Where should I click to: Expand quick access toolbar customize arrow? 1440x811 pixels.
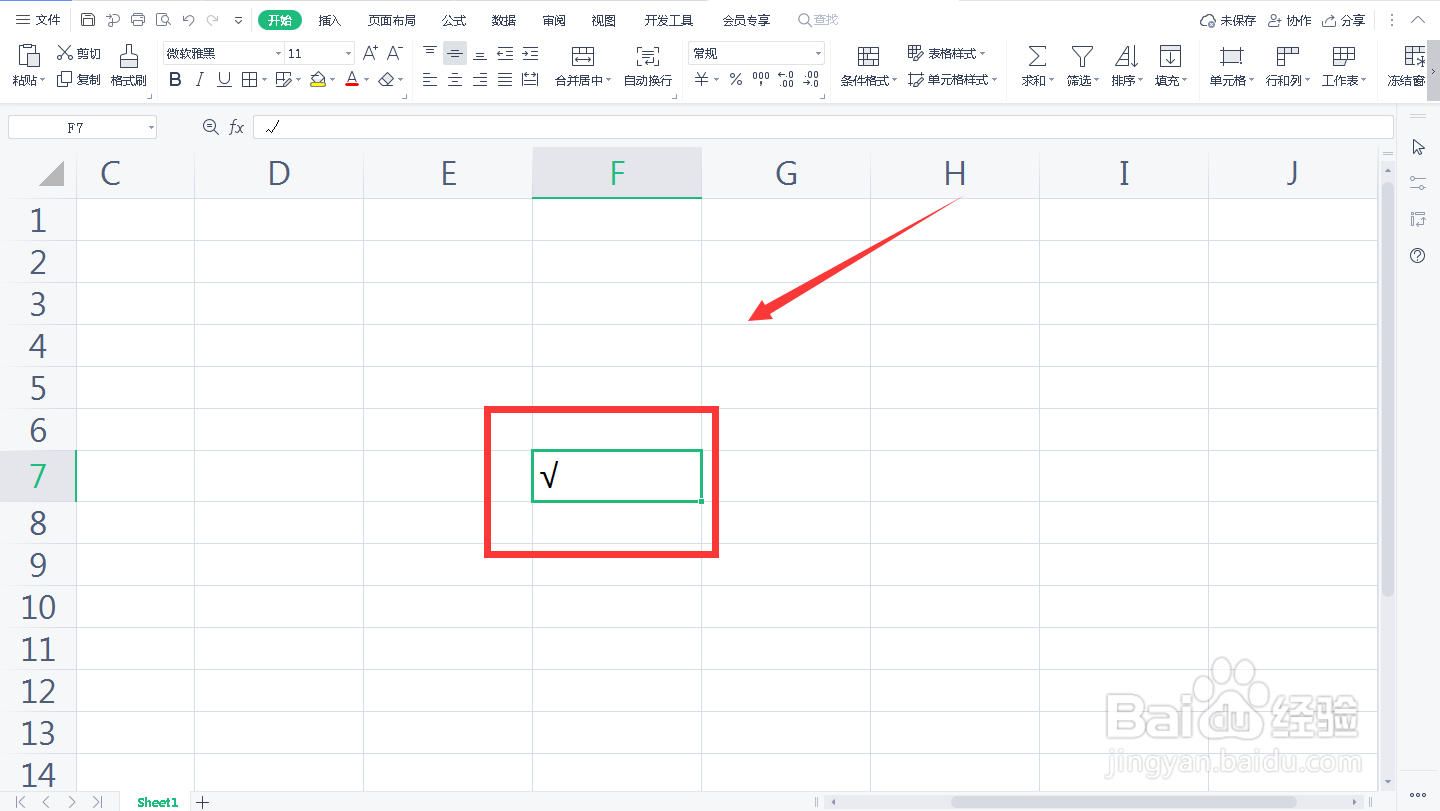pyautogui.click(x=238, y=20)
